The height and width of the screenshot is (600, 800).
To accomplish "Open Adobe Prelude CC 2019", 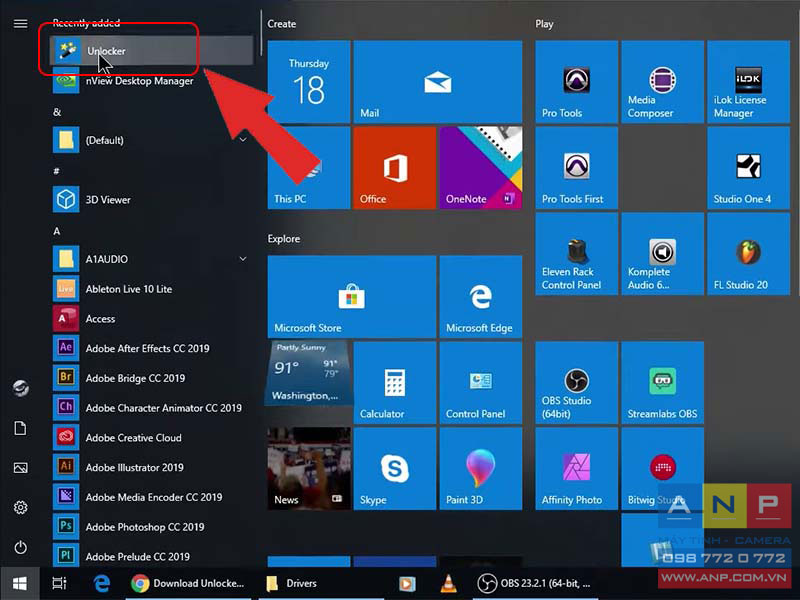I will tap(152, 556).
